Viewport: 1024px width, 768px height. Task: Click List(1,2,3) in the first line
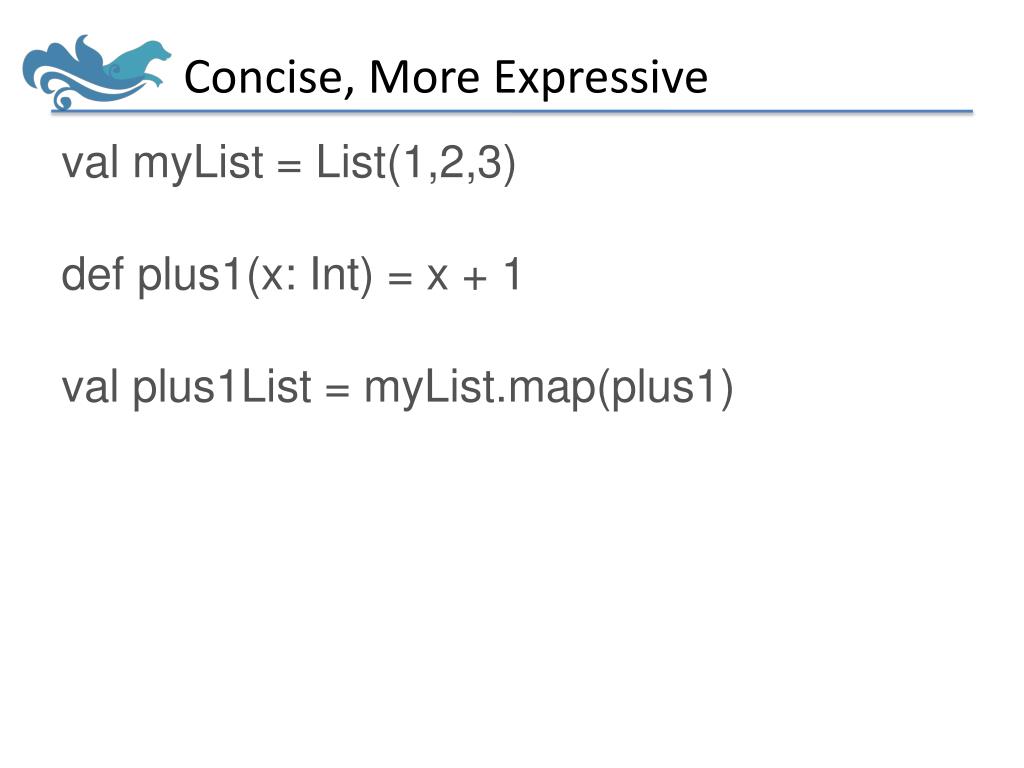click(x=417, y=164)
